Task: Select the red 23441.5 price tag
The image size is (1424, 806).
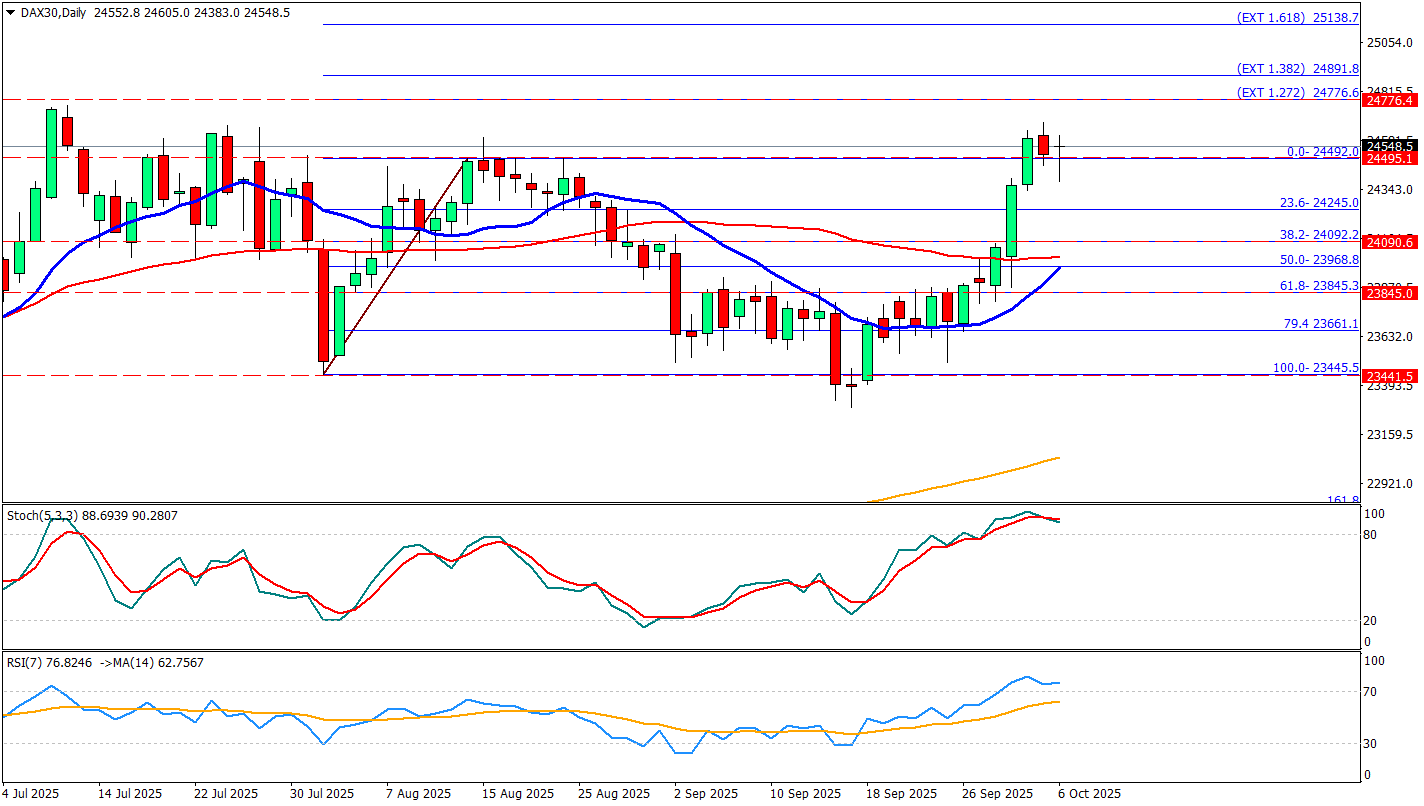Action: point(1390,376)
